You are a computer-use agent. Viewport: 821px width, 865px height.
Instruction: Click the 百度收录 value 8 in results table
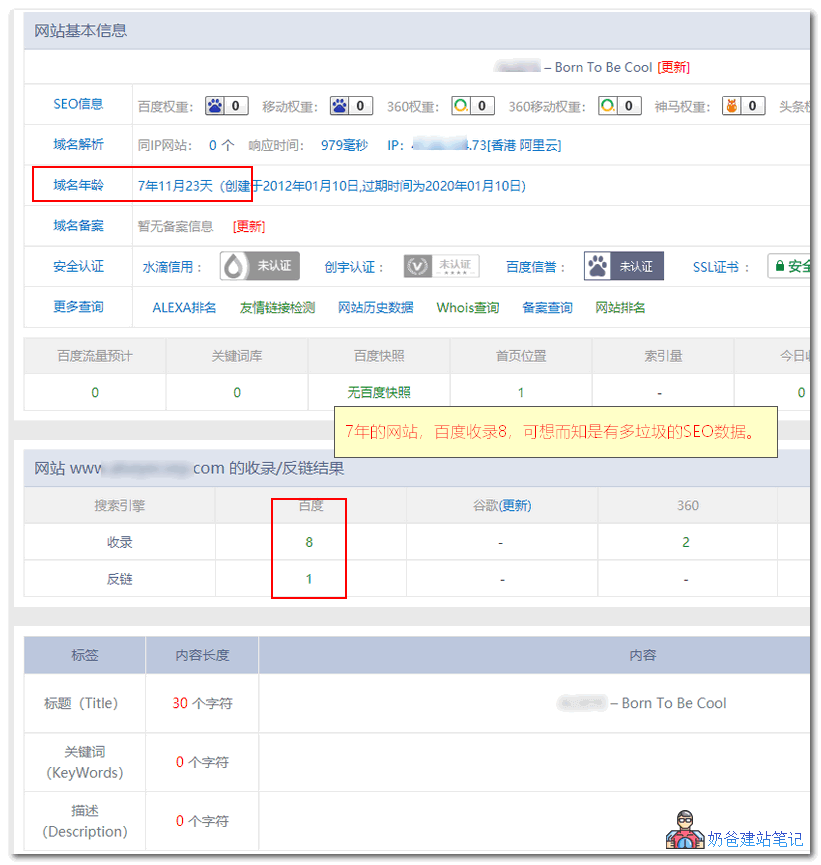coord(309,542)
